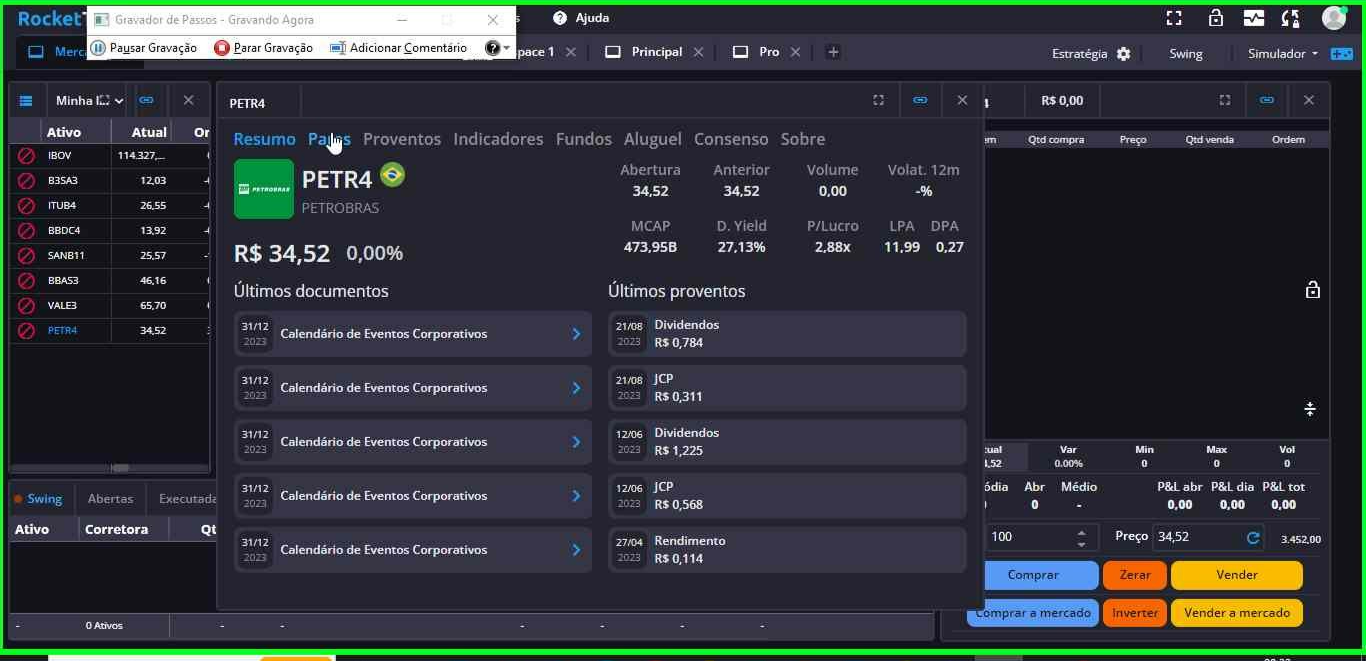This screenshot has width=1366, height=661.
Task: Click the blocked icon beside SANB11
Action: point(27,256)
